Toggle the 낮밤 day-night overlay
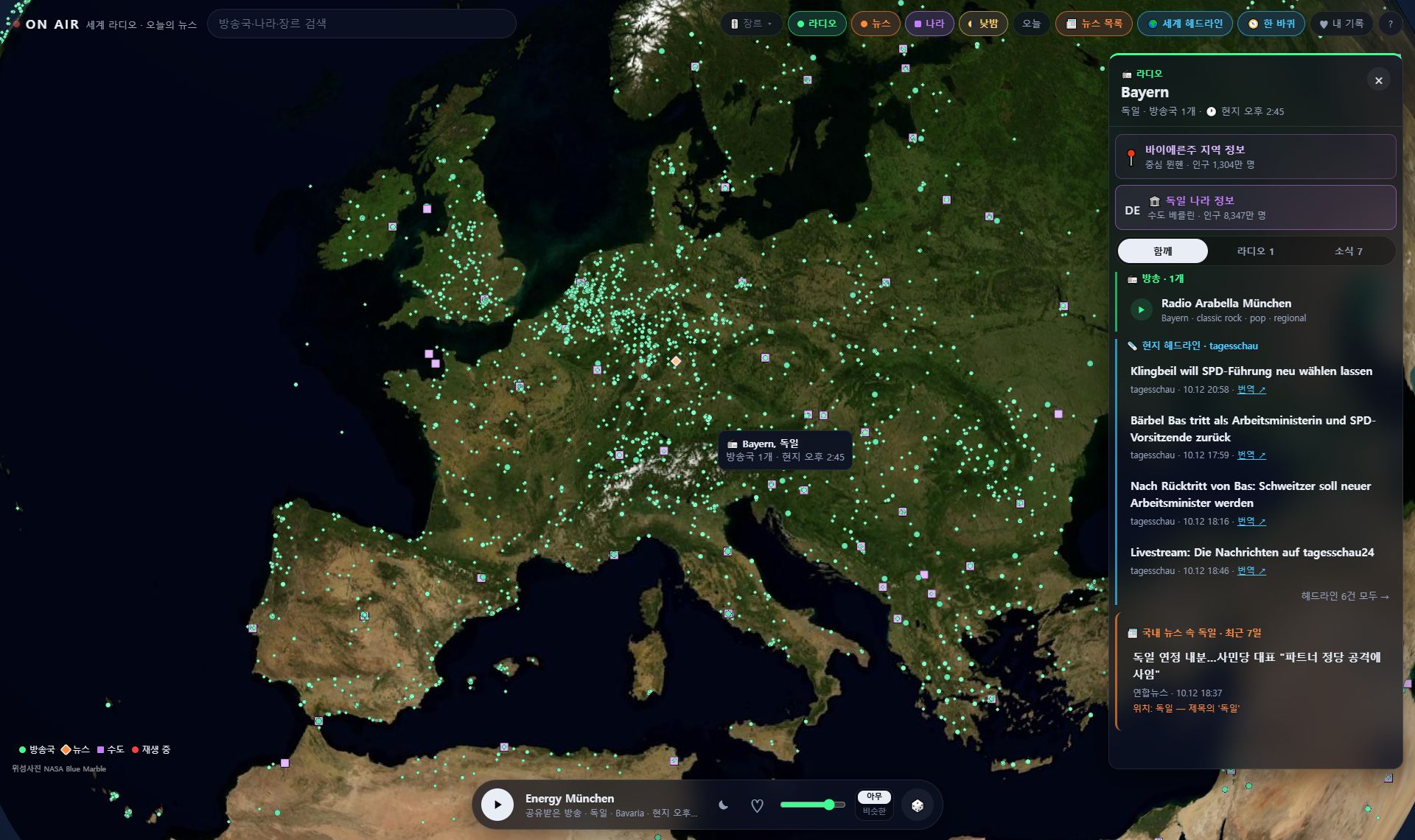Viewport: 1415px width, 840px height. 983,24
